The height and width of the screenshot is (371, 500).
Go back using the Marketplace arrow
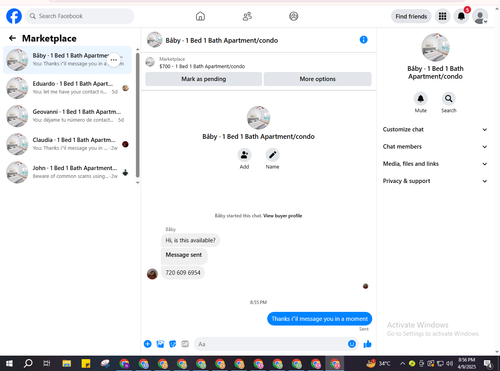pos(12,38)
